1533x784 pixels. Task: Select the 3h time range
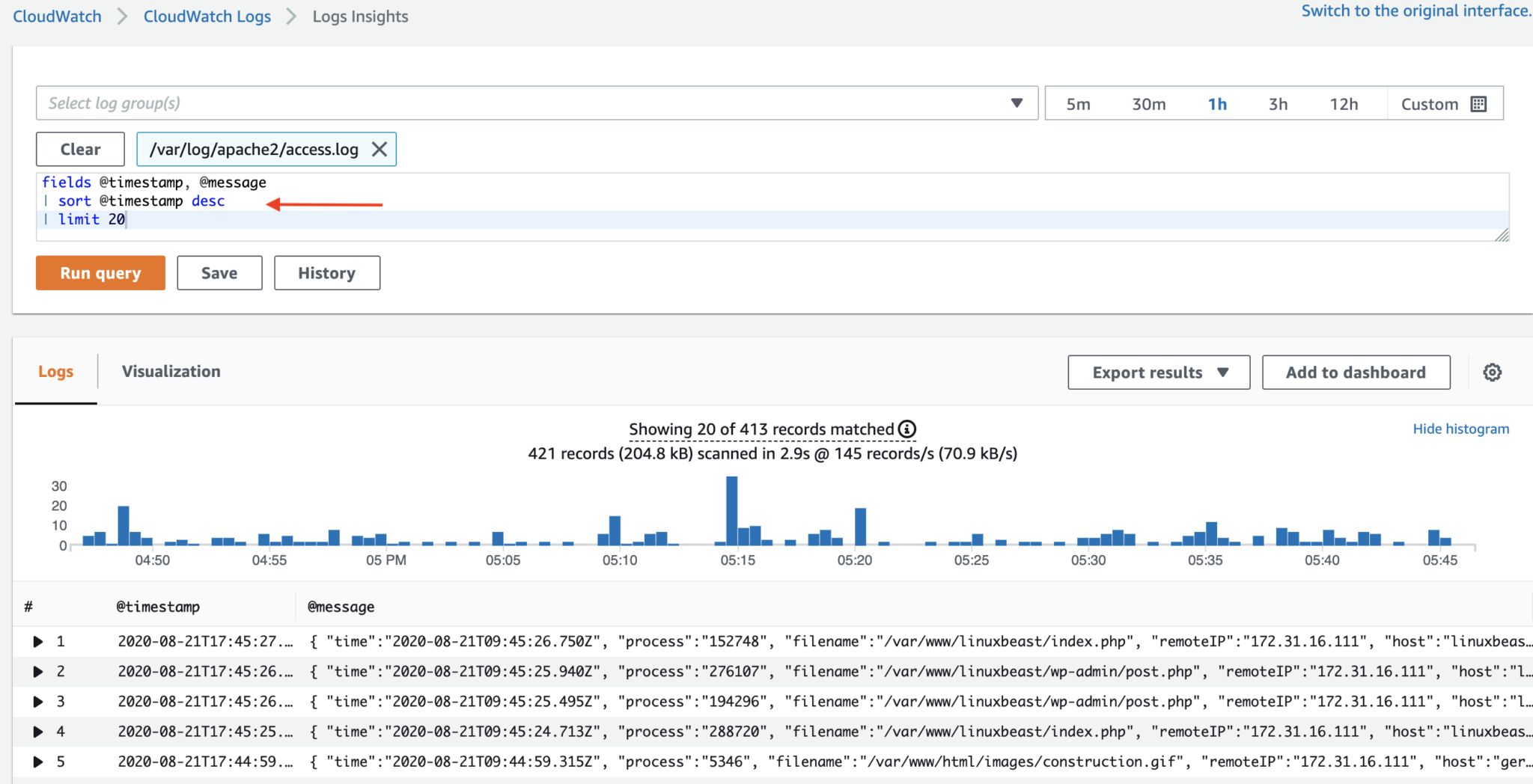coord(1278,104)
